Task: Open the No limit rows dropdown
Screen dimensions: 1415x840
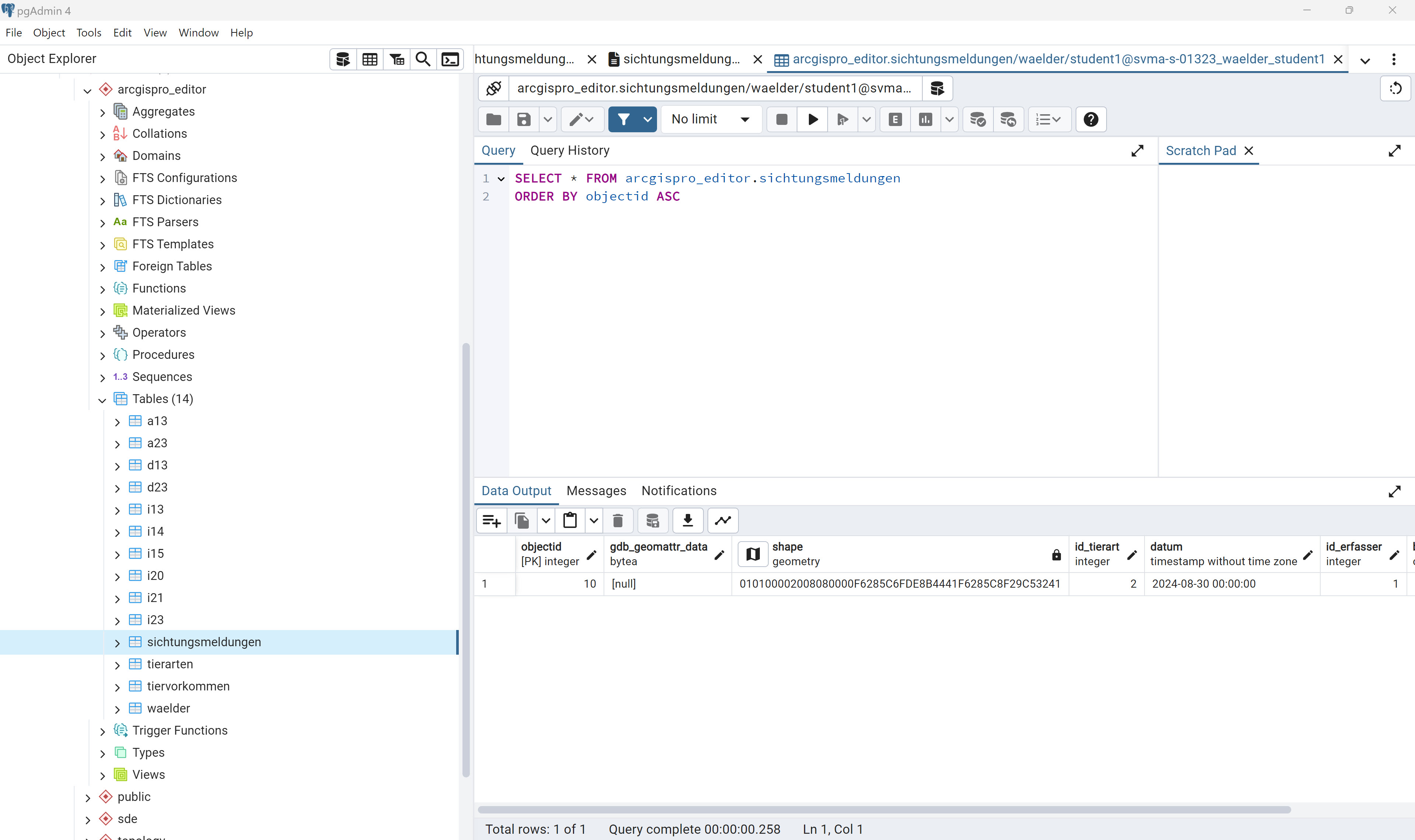Action: click(x=710, y=119)
